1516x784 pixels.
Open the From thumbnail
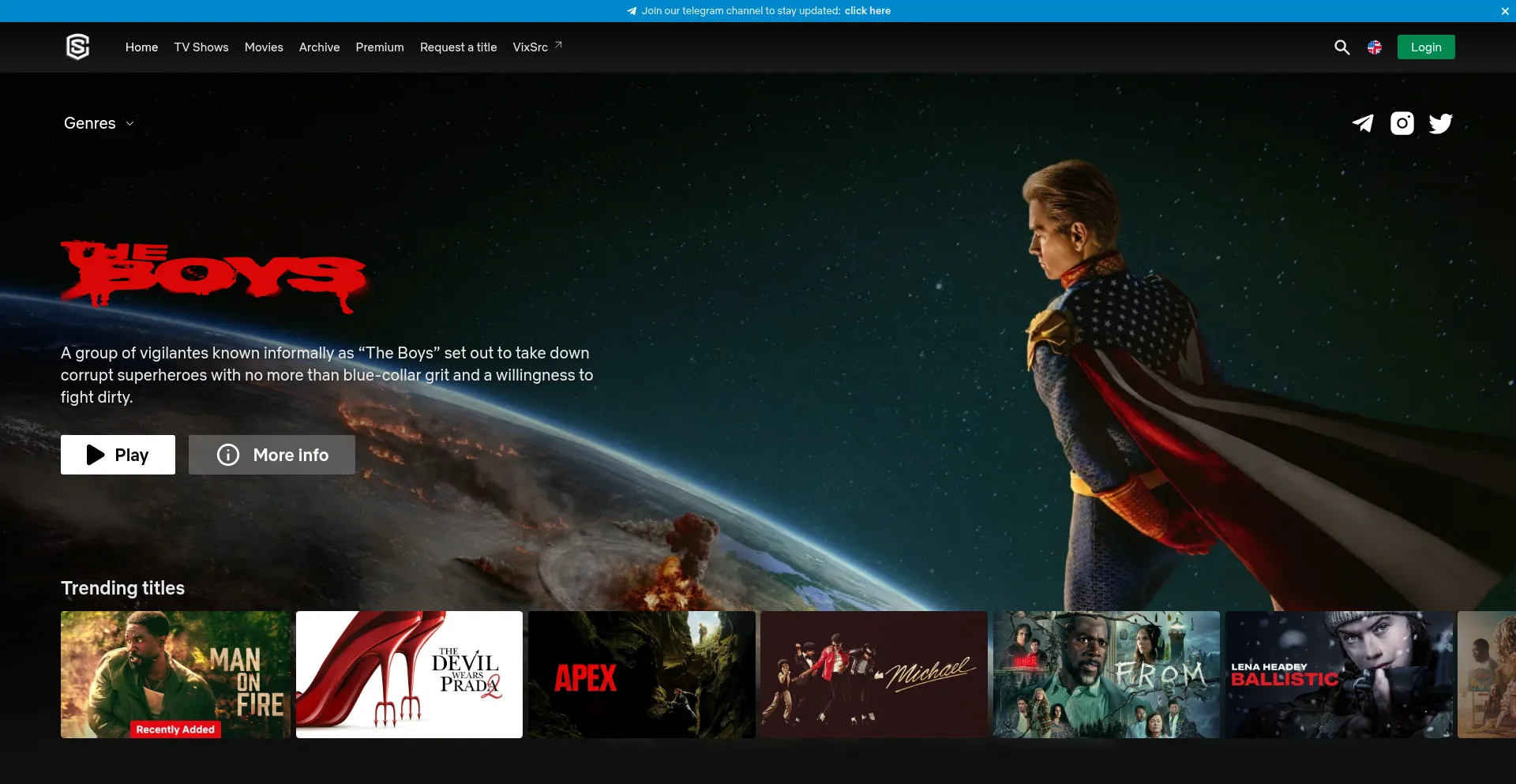click(x=1106, y=675)
